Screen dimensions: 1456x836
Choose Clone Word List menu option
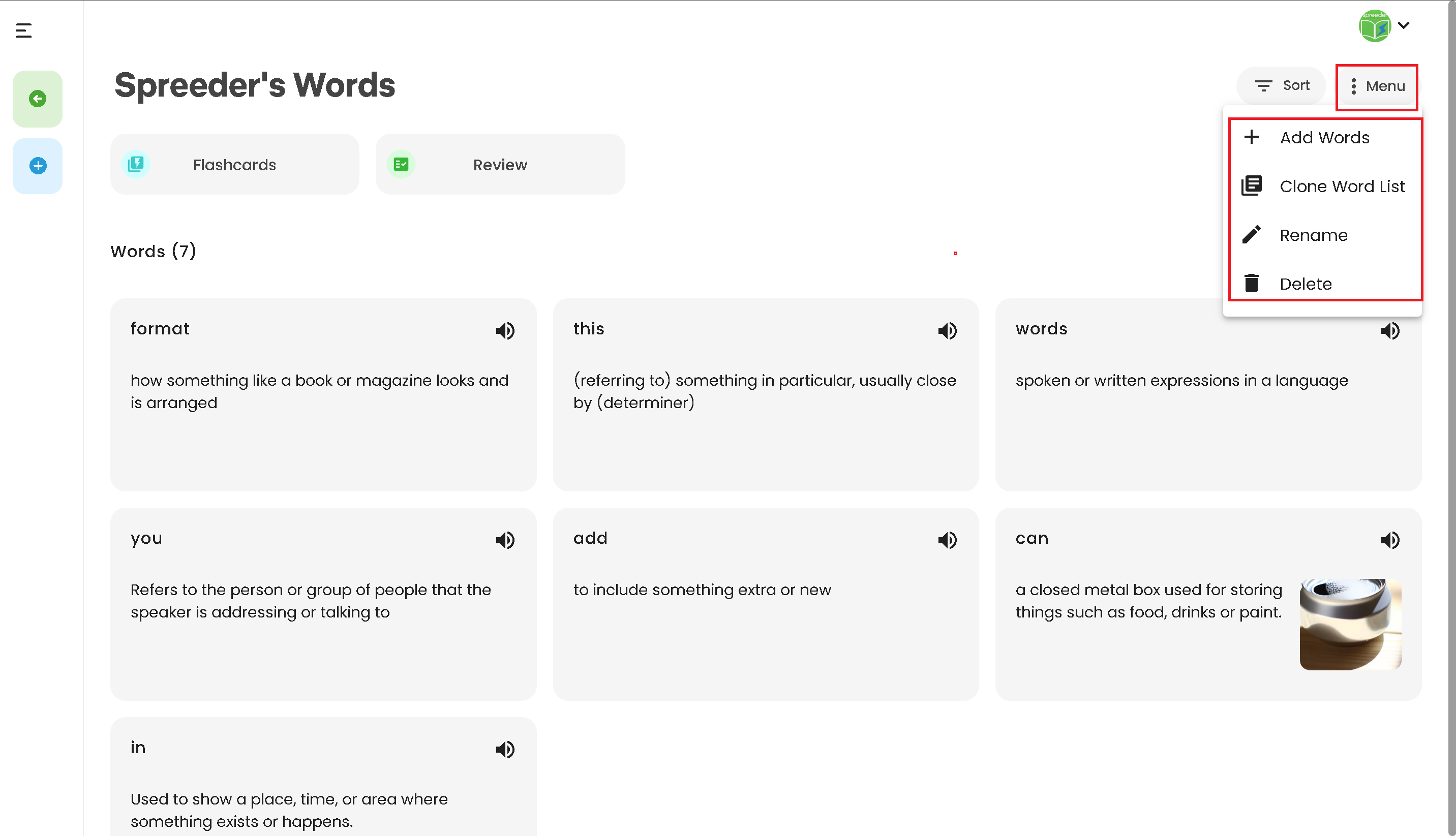[x=1323, y=186]
